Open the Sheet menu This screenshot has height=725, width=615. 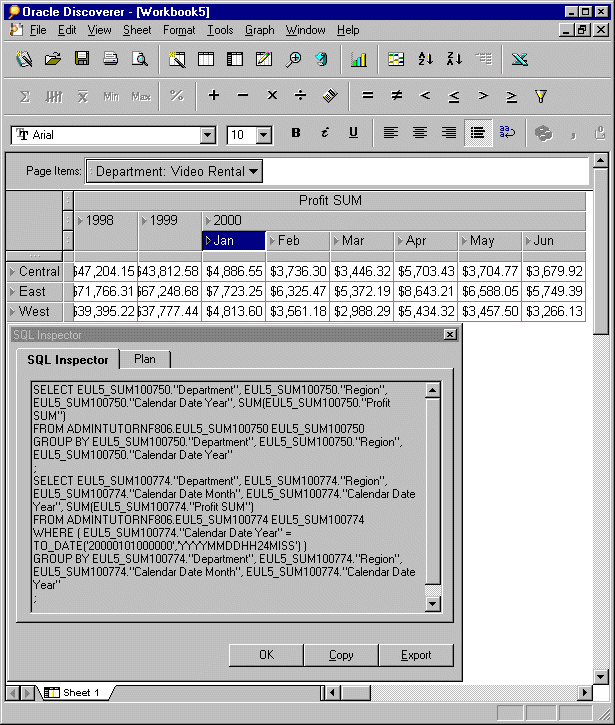pos(137,30)
